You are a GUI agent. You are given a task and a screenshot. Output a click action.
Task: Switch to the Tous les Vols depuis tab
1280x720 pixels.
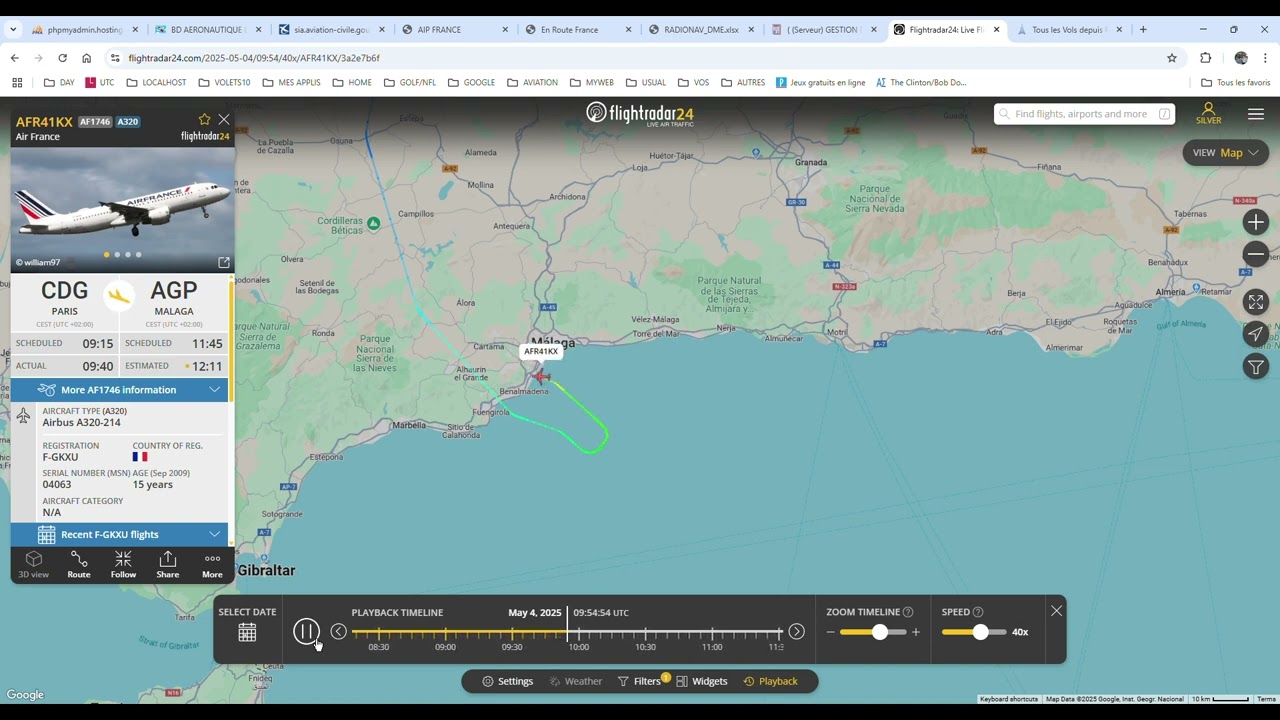pyautogui.click(x=1070, y=30)
